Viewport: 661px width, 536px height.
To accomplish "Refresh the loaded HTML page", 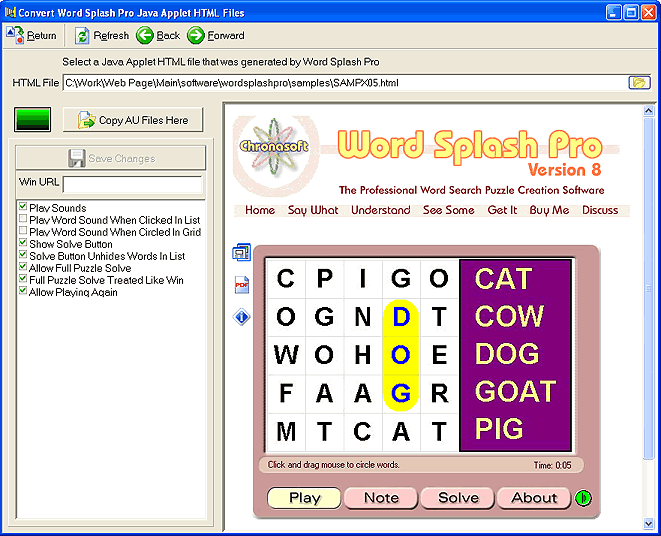I will tap(83, 36).
